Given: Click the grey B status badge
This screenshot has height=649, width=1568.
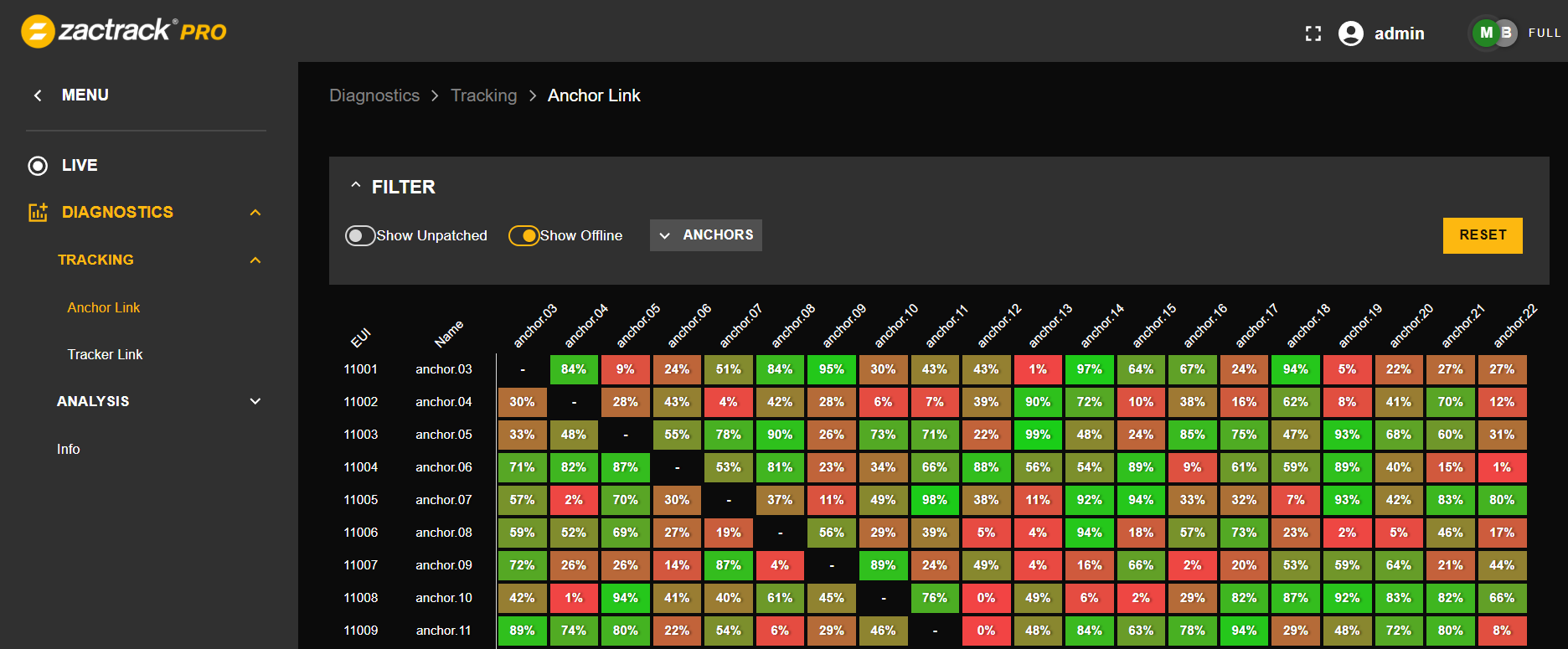Looking at the screenshot, I should point(1507,33).
